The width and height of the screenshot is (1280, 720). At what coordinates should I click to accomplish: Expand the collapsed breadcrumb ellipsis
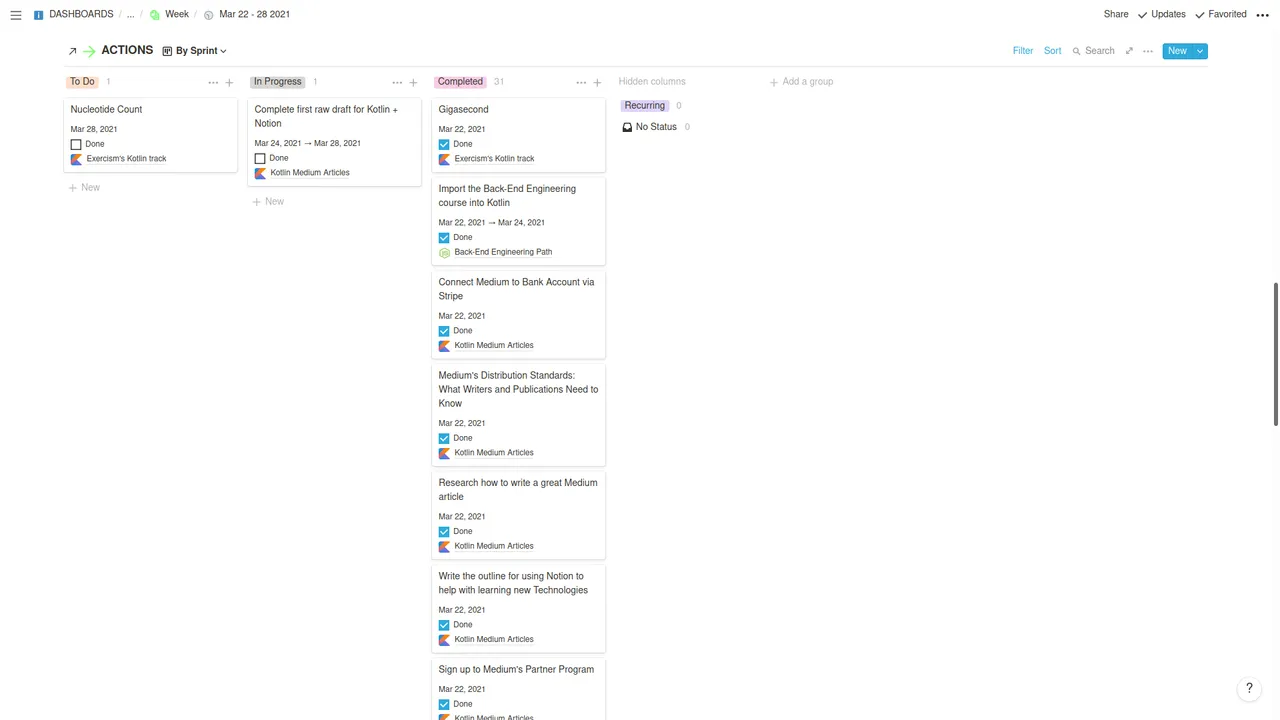click(130, 15)
